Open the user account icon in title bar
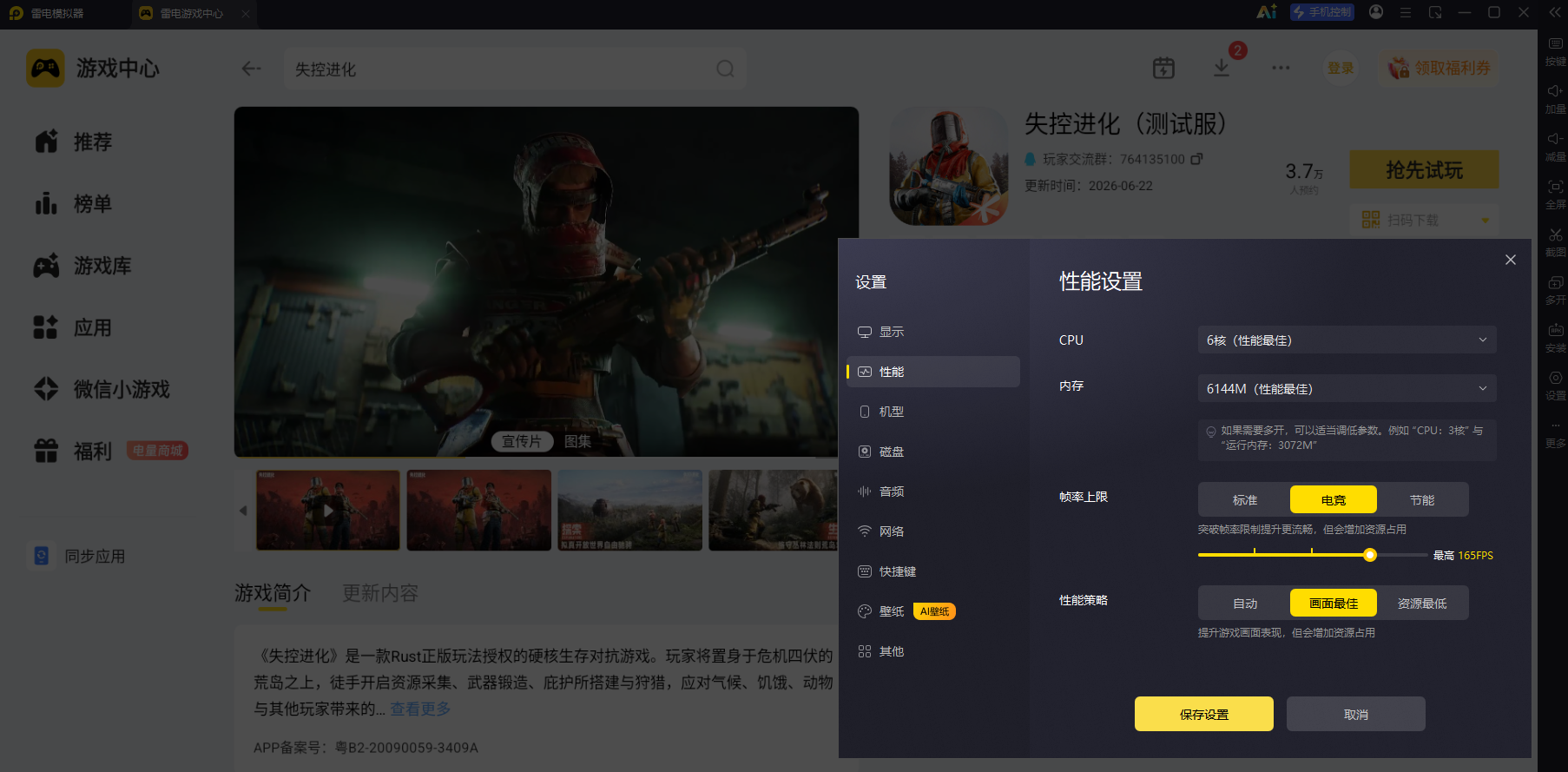 point(1376,12)
